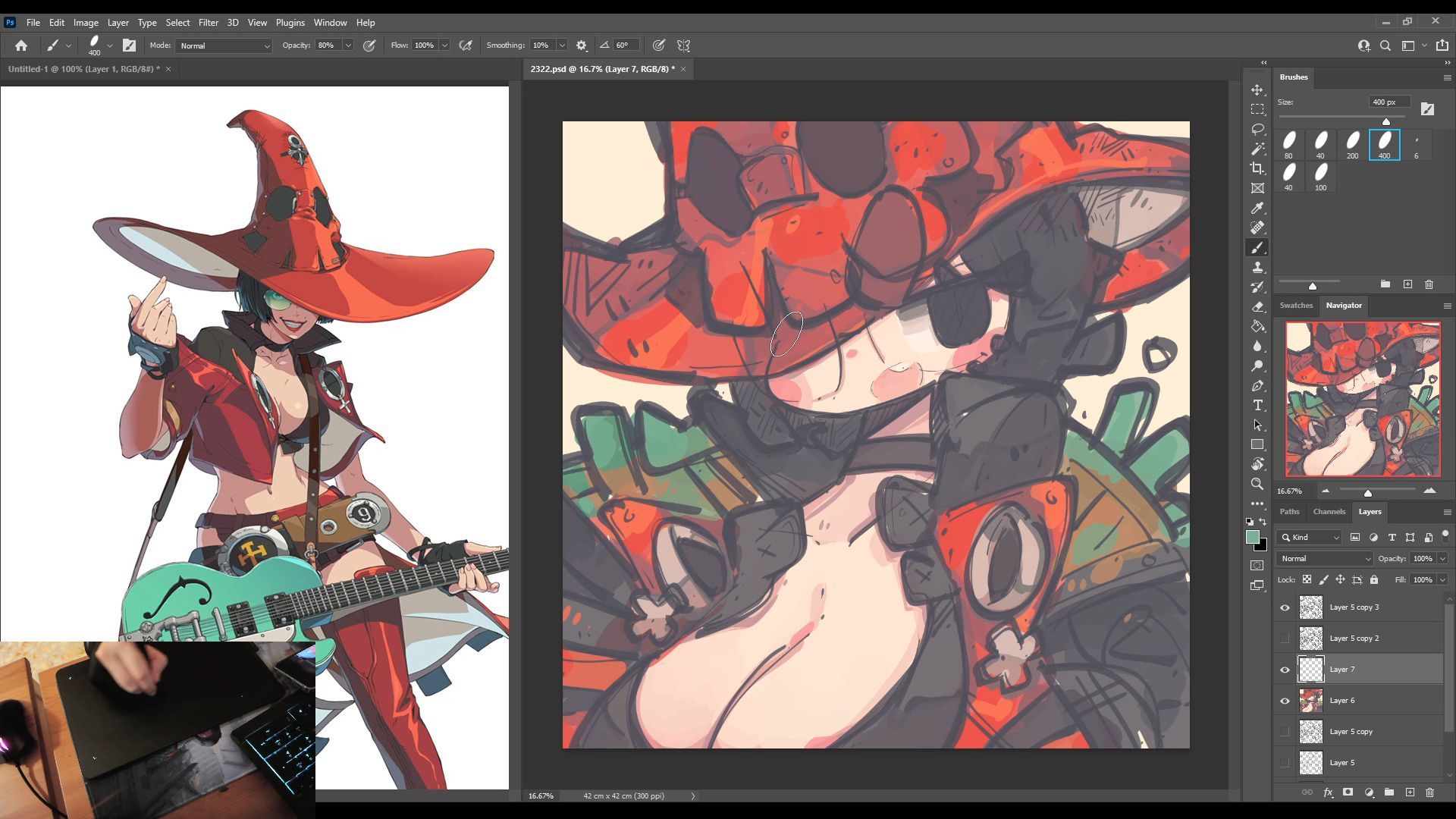Select the Clone Stamp tool
The width and height of the screenshot is (1456, 819).
[x=1257, y=267]
